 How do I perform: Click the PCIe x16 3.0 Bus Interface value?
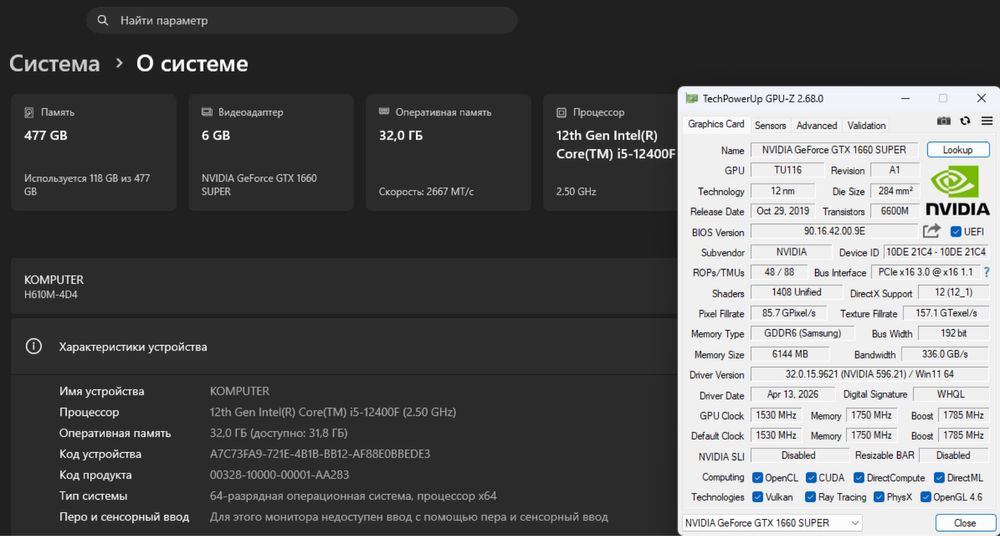pos(925,272)
